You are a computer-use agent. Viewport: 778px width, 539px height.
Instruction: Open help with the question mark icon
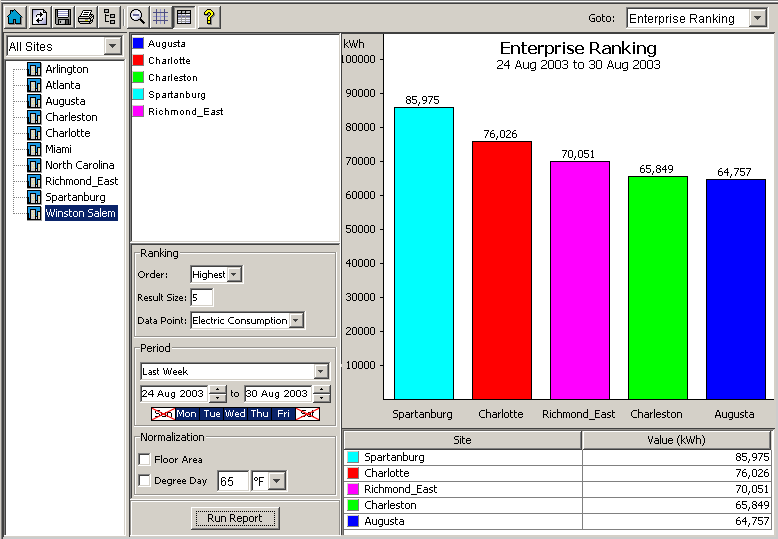(x=208, y=17)
